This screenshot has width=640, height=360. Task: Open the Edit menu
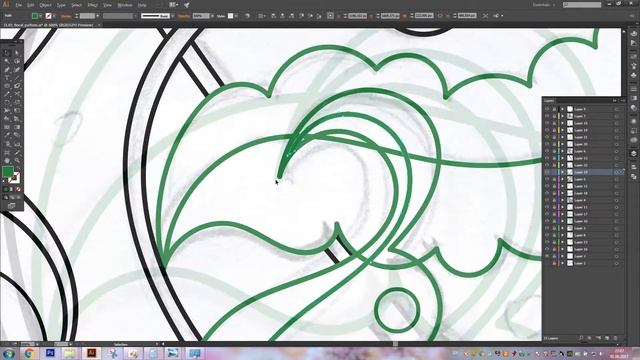[x=31, y=5]
